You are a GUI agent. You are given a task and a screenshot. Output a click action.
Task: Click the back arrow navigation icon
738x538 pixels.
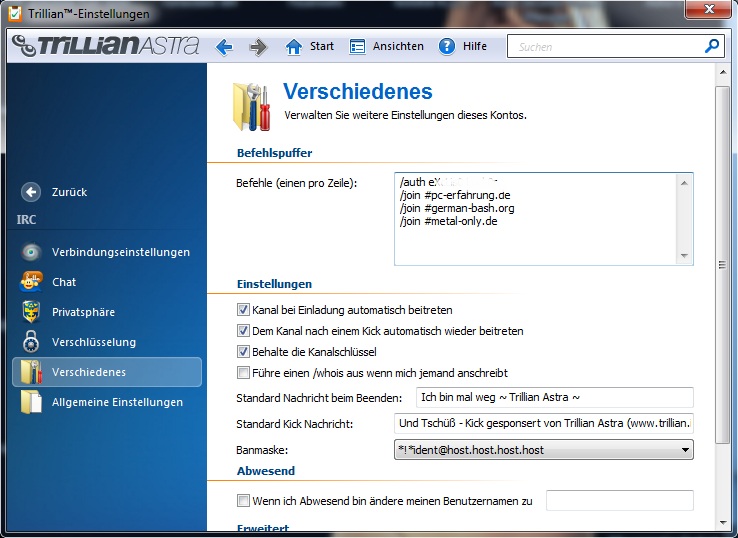click(x=224, y=47)
